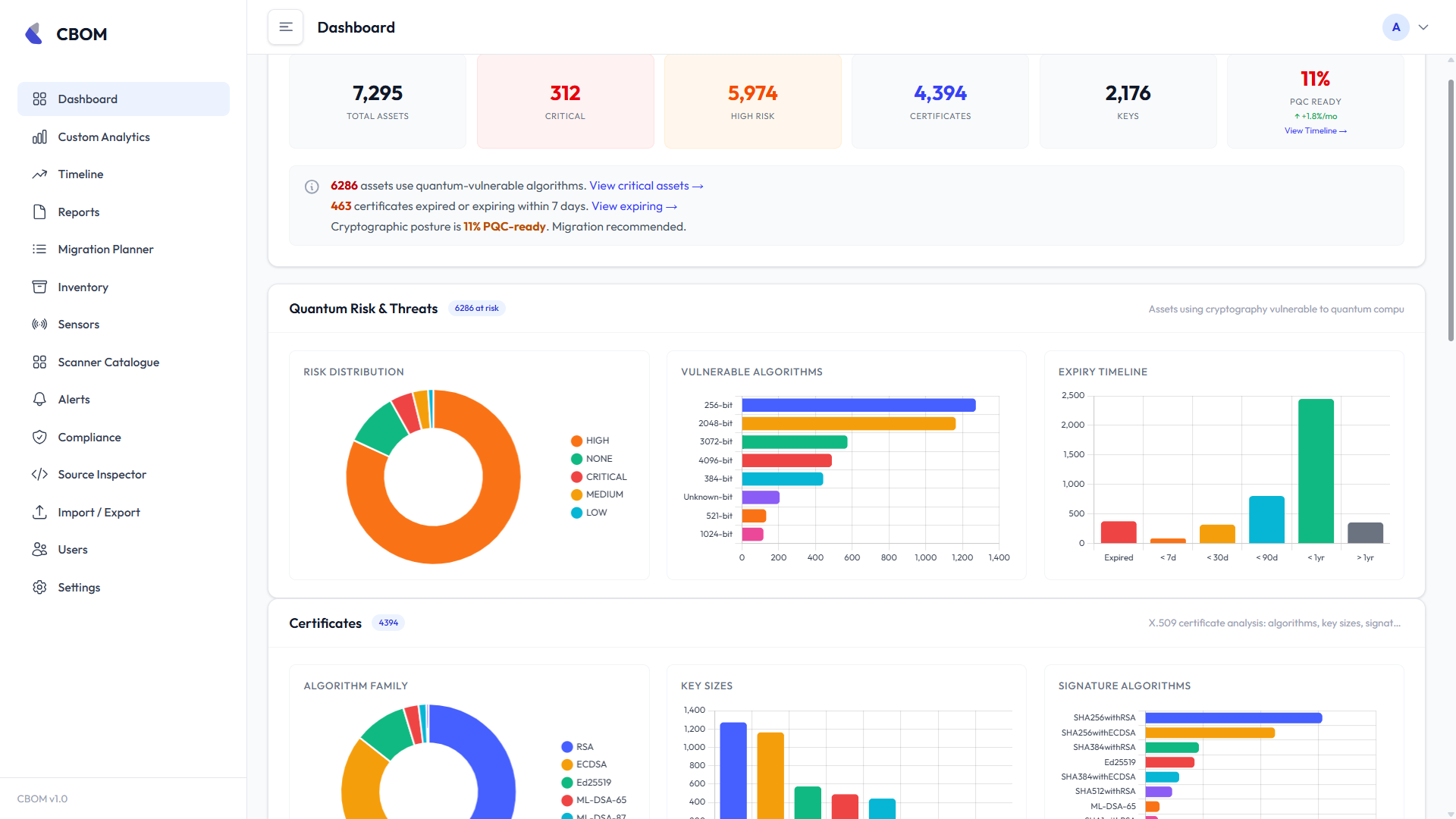Click the user avatar labeled A
The image size is (1456, 819).
point(1396,27)
